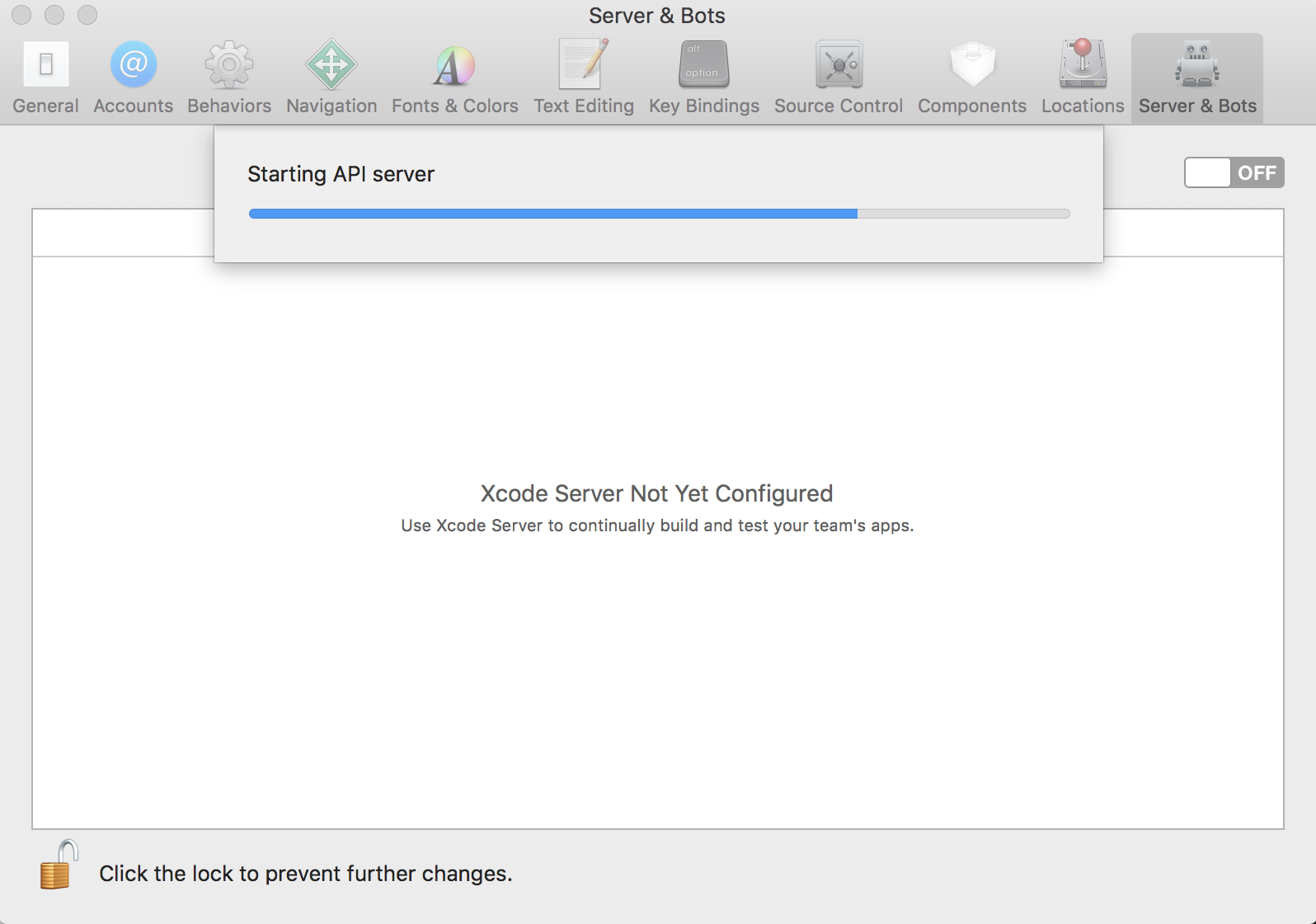Click the lock instruction text
The width and height of the screenshot is (1316, 924).
306,874
